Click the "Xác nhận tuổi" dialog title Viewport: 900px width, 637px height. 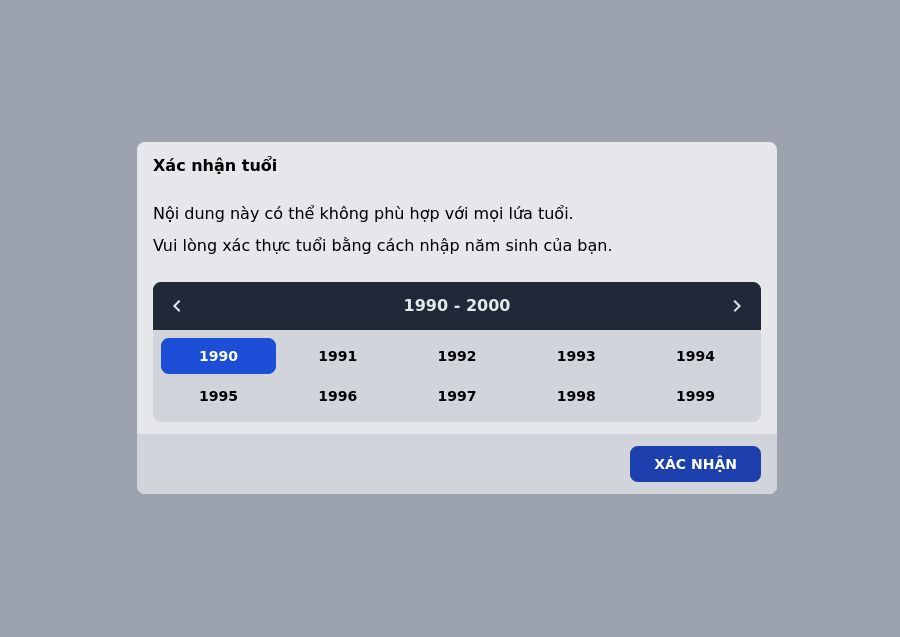[215, 166]
